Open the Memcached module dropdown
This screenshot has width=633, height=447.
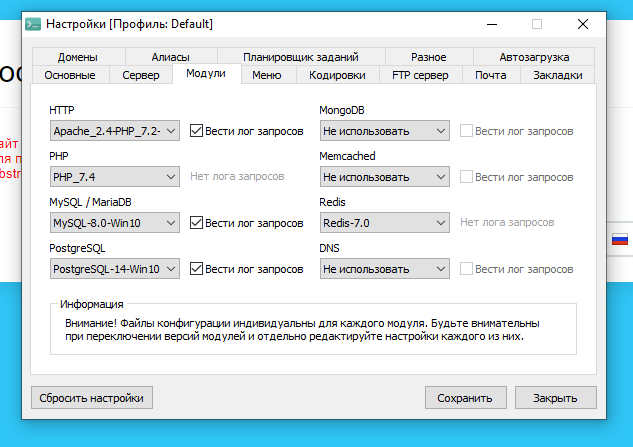click(384, 177)
